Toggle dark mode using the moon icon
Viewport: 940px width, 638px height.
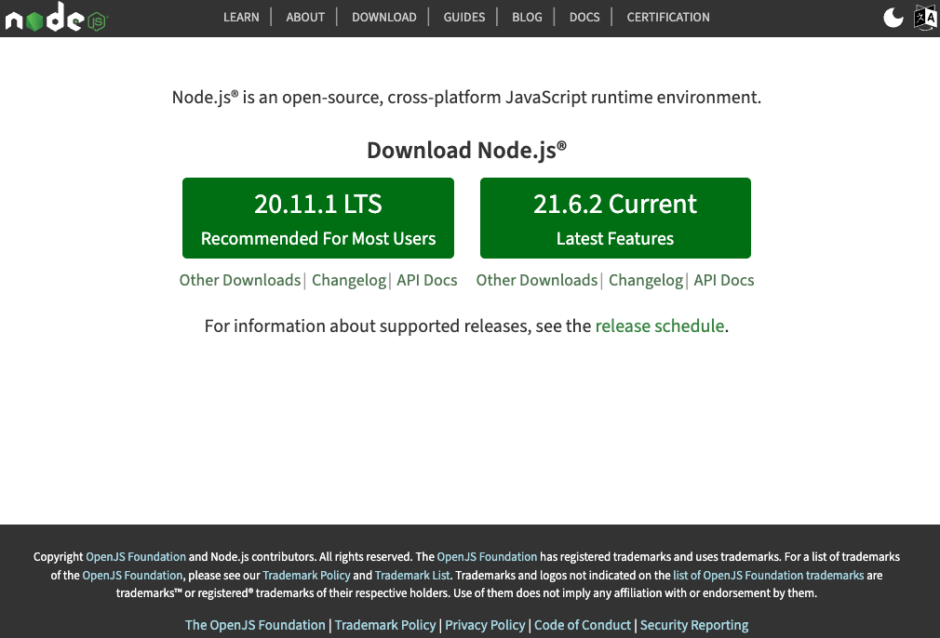892,17
